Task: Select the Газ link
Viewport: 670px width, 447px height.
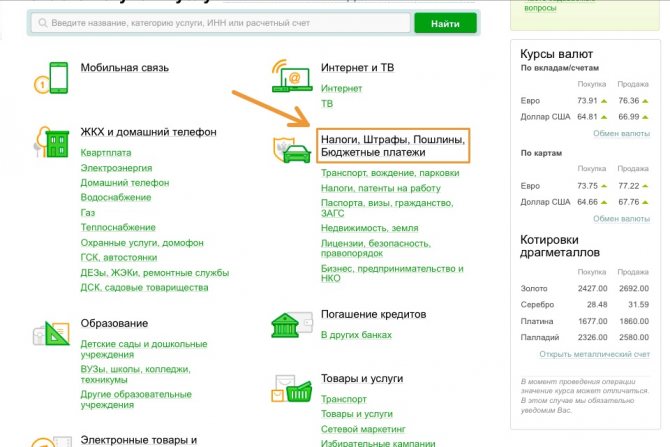Action: (x=88, y=212)
